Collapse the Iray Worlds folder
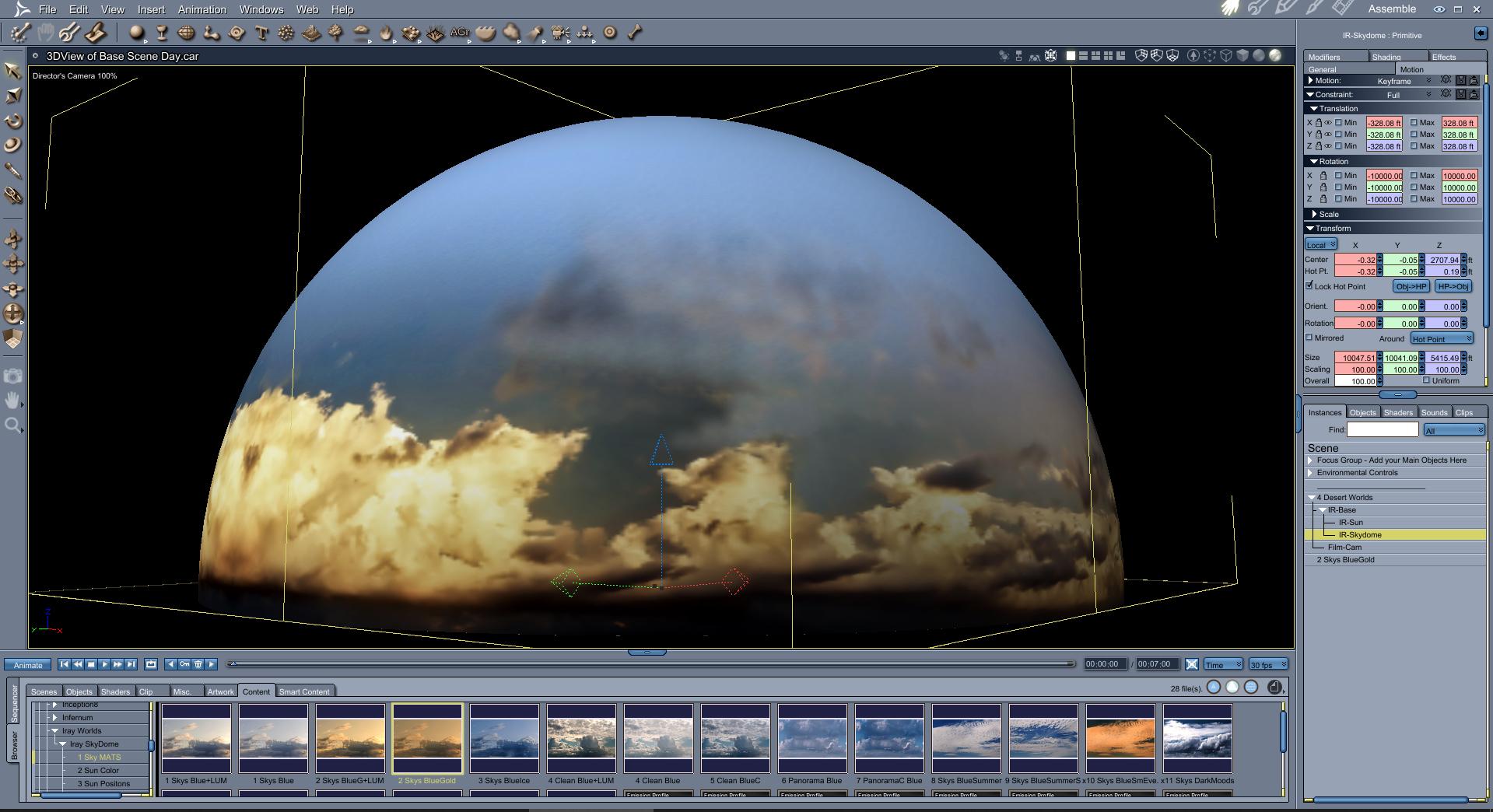The width and height of the screenshot is (1493, 812). click(x=55, y=731)
